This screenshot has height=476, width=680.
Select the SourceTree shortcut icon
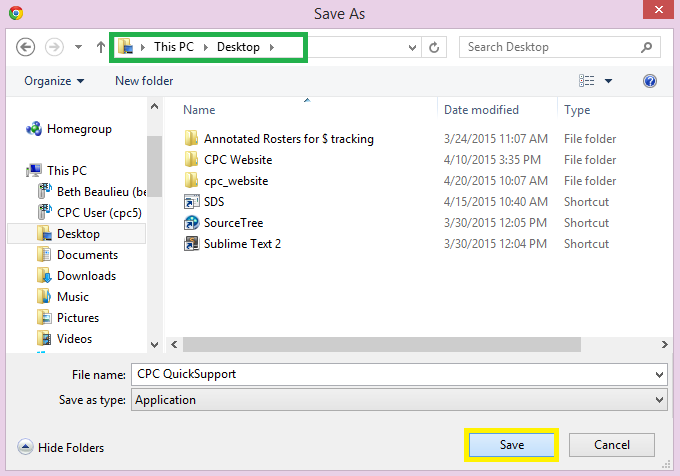point(191,223)
